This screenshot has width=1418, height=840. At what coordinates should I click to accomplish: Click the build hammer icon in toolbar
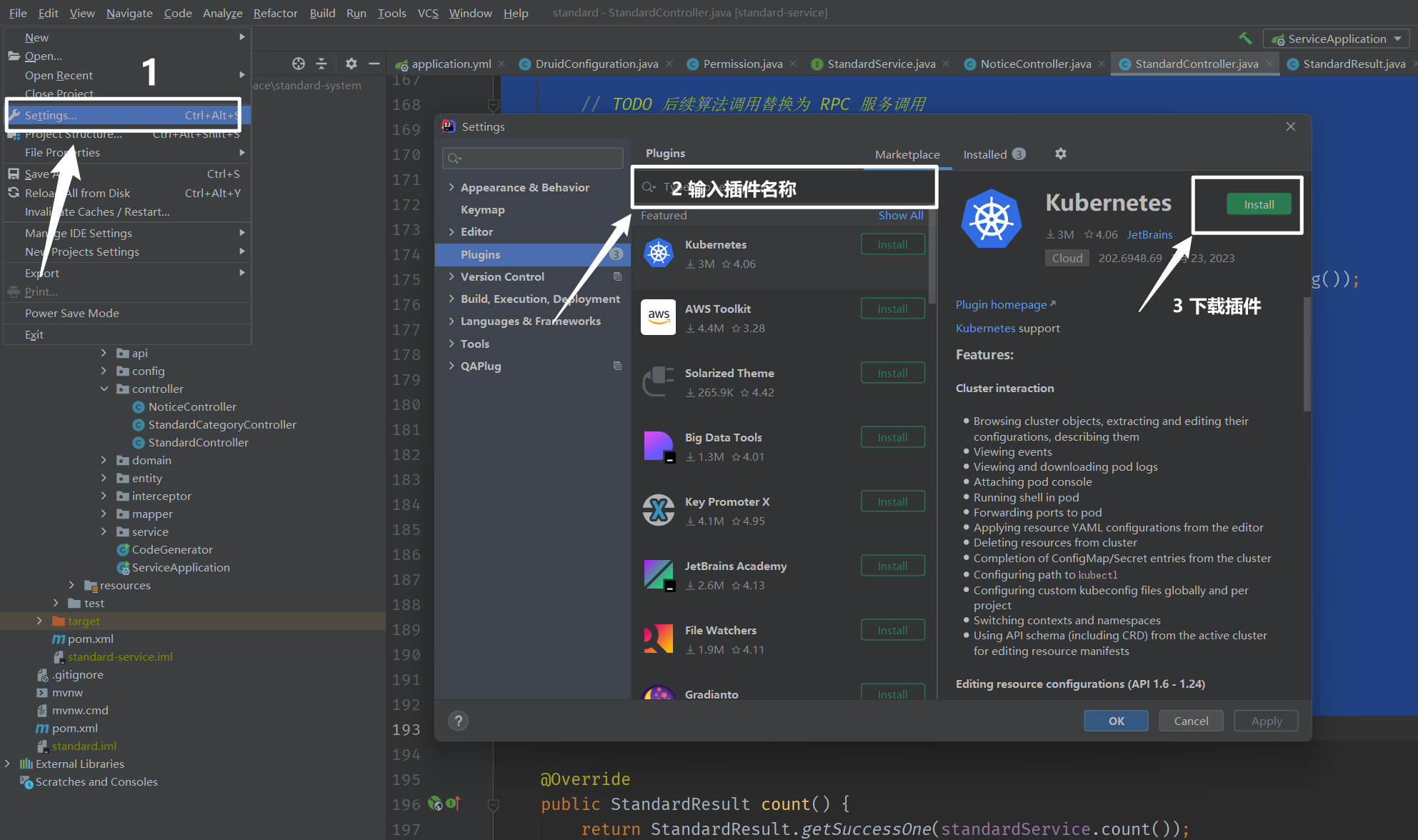(1245, 39)
